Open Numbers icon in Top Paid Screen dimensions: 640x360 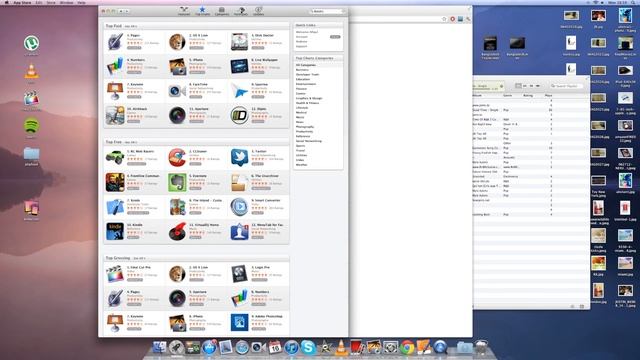pos(115,66)
